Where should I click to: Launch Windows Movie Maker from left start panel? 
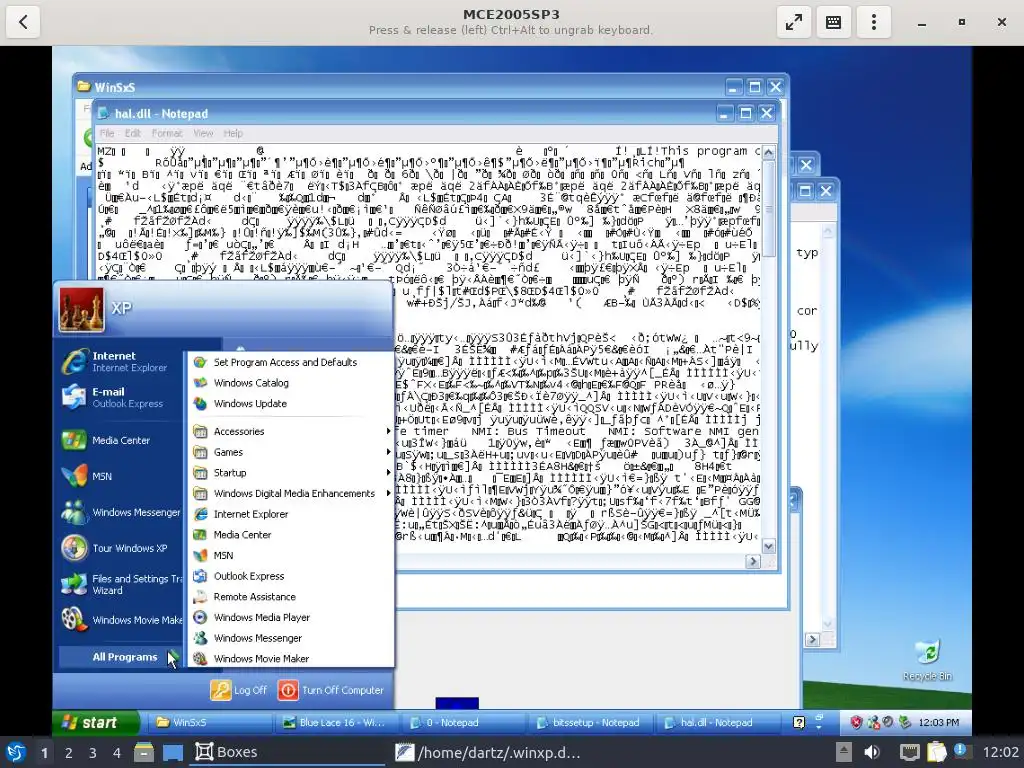(118, 620)
